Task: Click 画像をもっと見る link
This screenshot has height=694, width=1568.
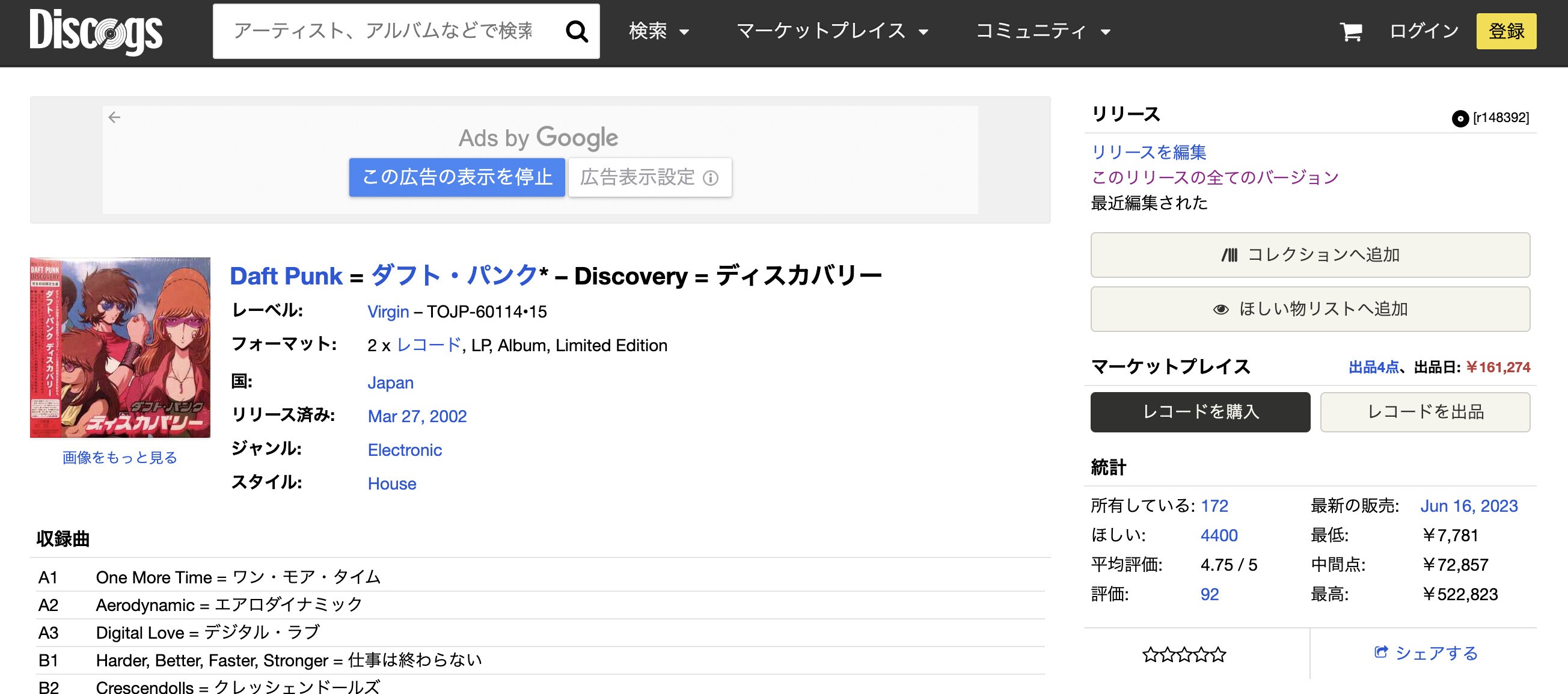Action: pyautogui.click(x=119, y=457)
